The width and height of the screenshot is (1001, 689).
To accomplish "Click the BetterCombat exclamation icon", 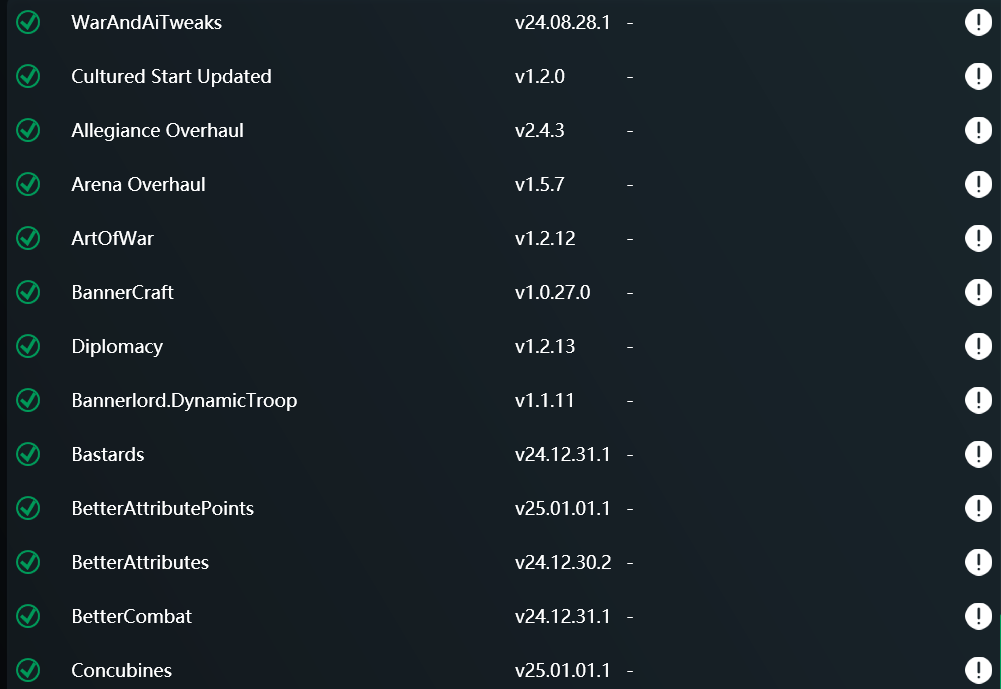I will pos(977,617).
